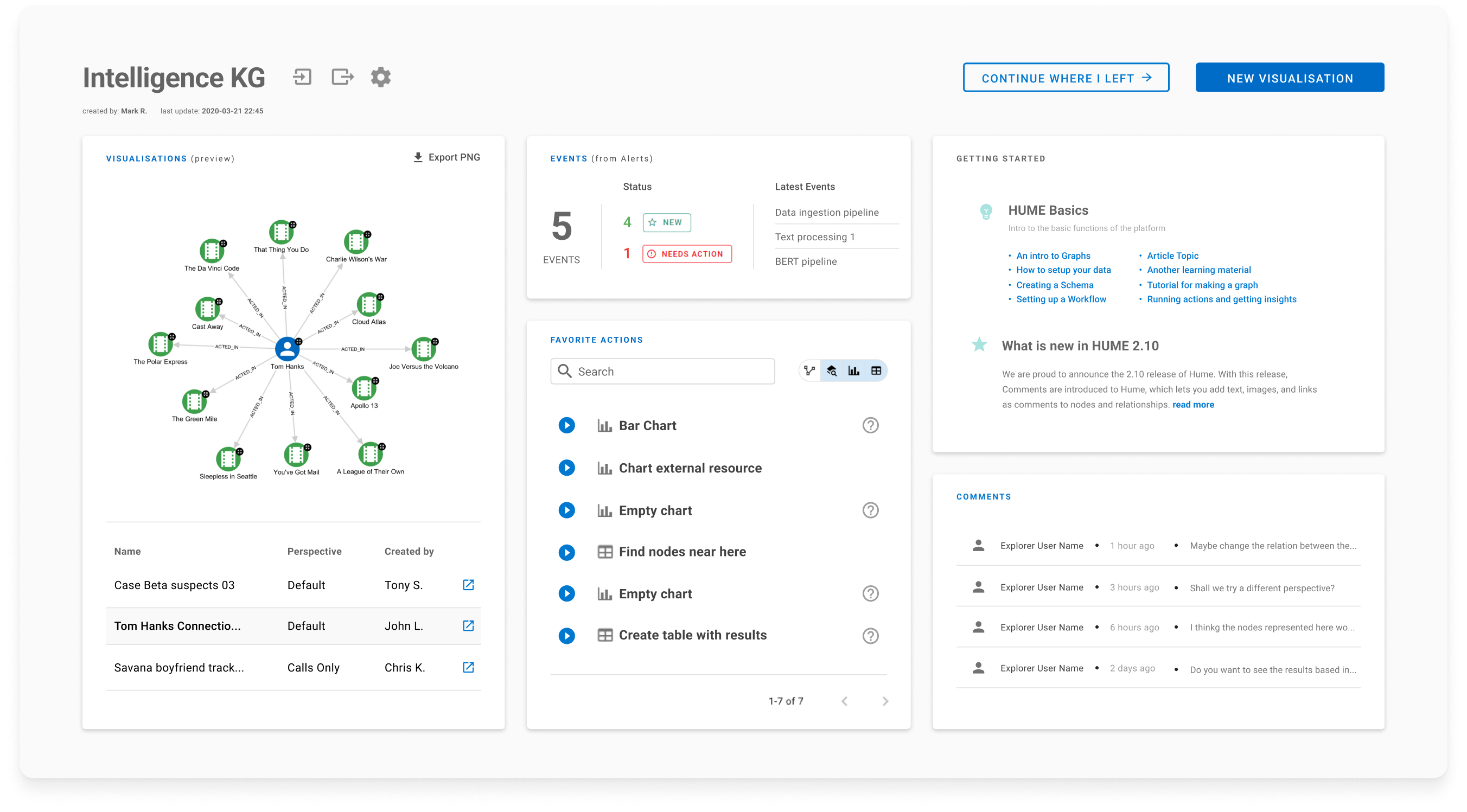Open Case Beta suspects 03 in new window
This screenshot has width=1467, height=812.
pyautogui.click(x=468, y=585)
